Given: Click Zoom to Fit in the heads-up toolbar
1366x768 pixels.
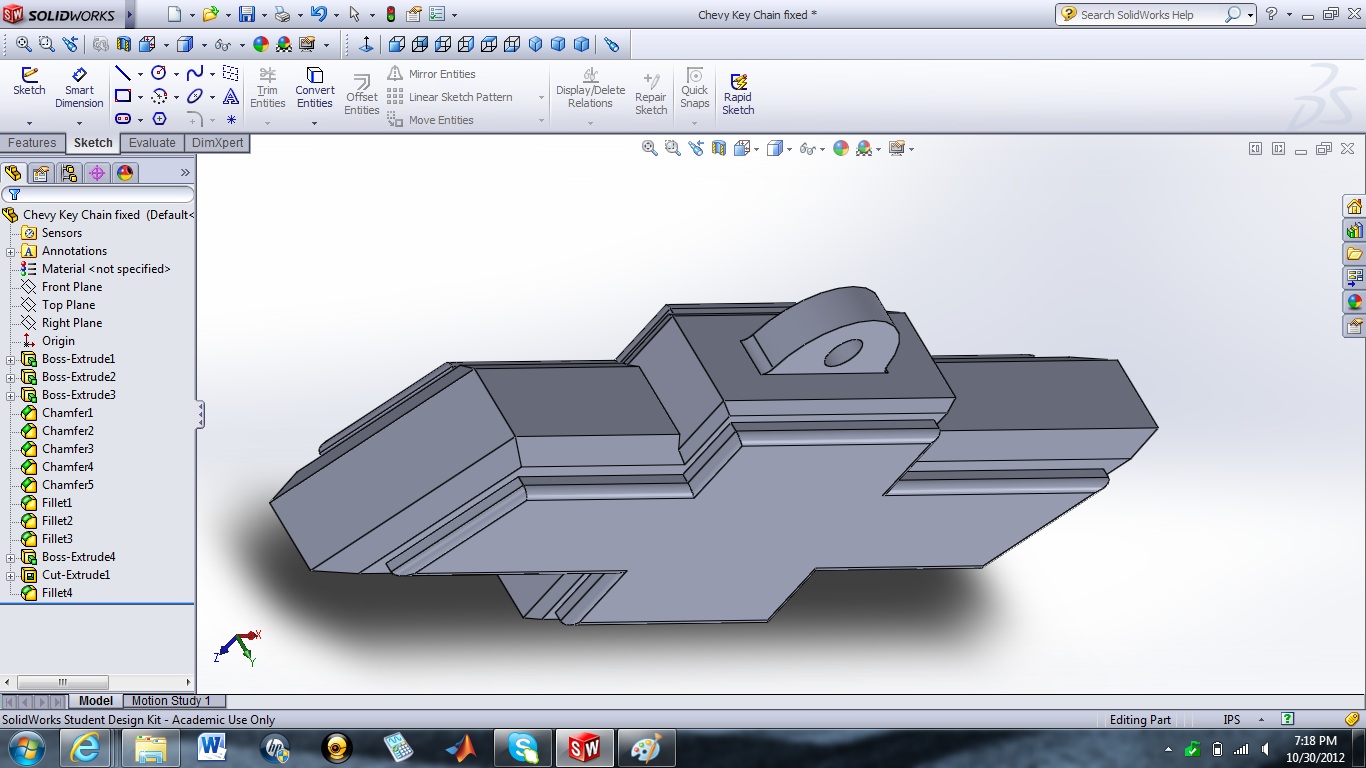Looking at the screenshot, I should coord(650,147).
